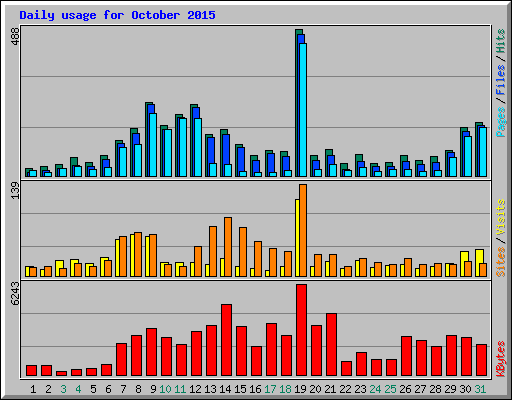512x400 pixels.
Task: Click the cyan Pages bar for day 9
Action: coord(153,145)
